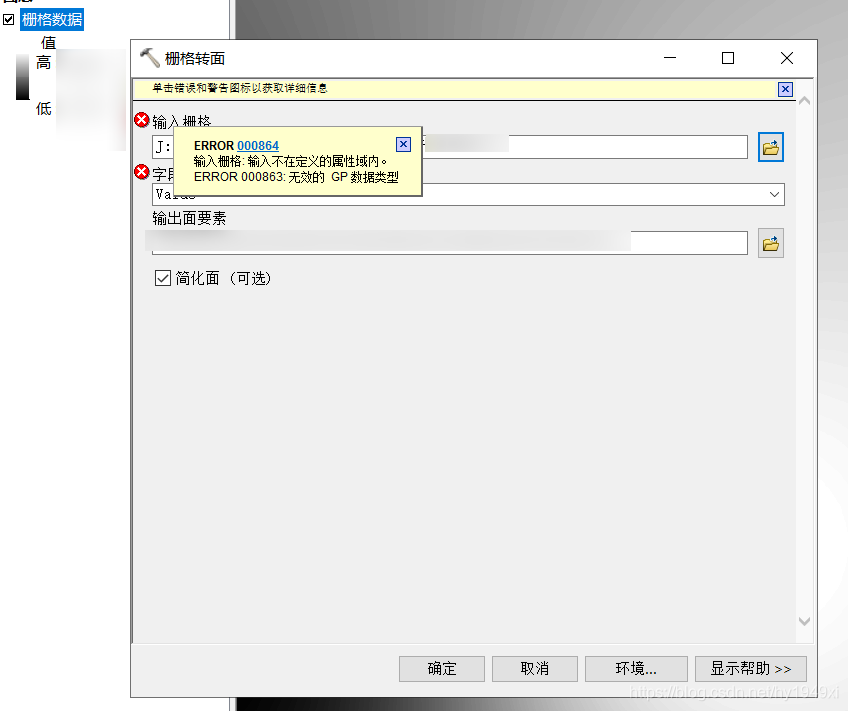Select the 栅格数据 layer in table of contents

tap(52, 19)
